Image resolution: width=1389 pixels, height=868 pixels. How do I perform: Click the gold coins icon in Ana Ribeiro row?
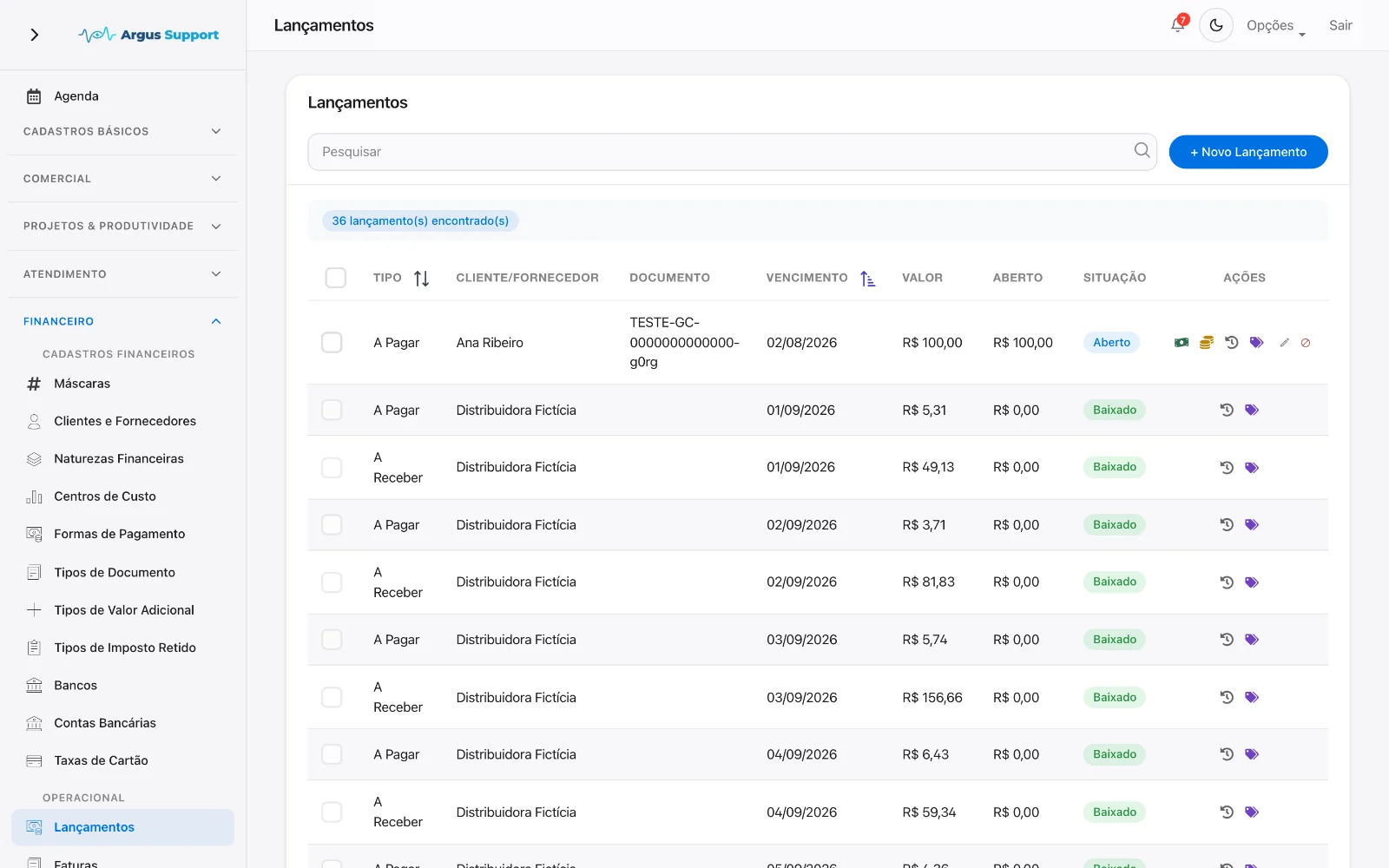point(1207,343)
